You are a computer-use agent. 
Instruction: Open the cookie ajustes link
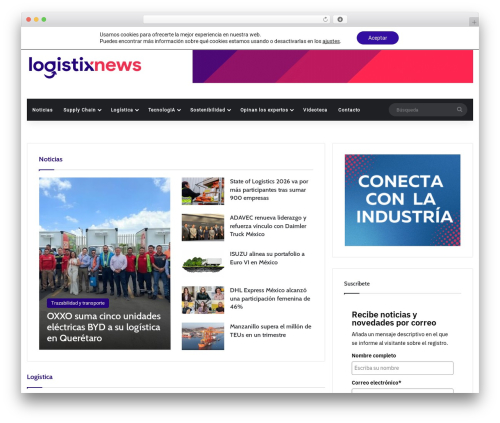point(331,41)
